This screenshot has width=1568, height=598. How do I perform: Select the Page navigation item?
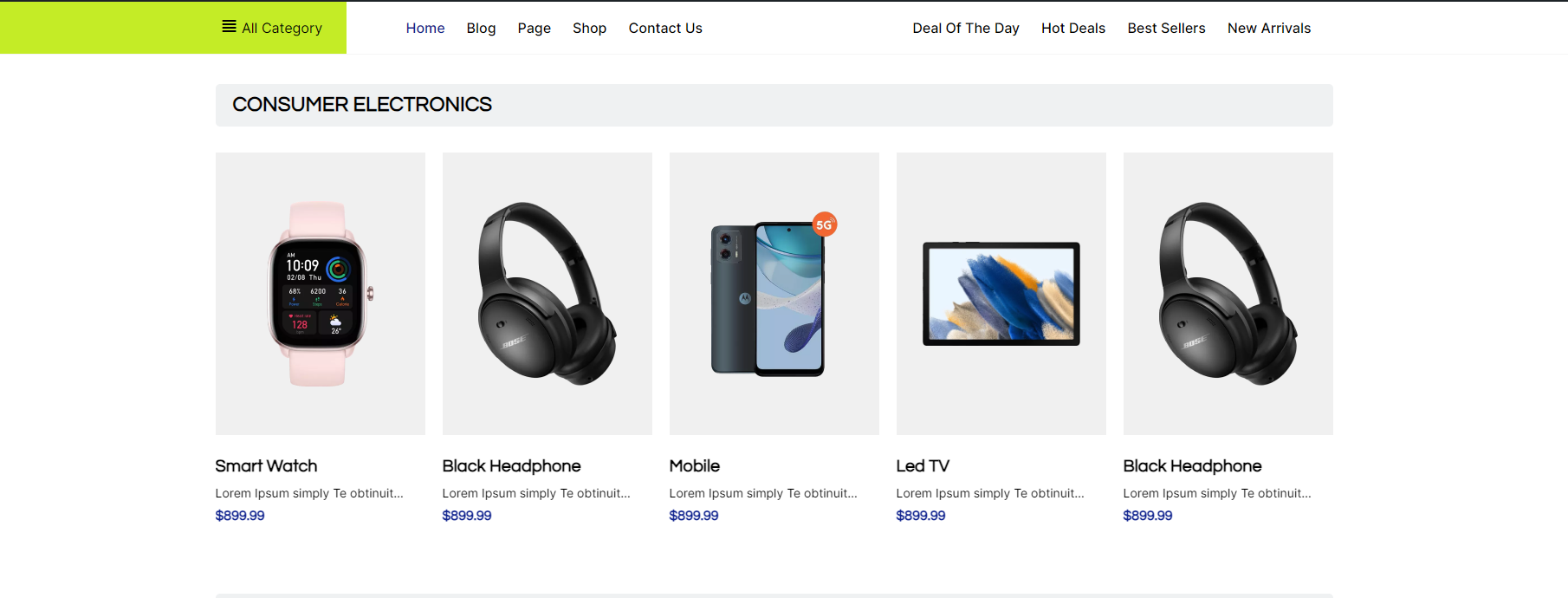click(x=534, y=29)
